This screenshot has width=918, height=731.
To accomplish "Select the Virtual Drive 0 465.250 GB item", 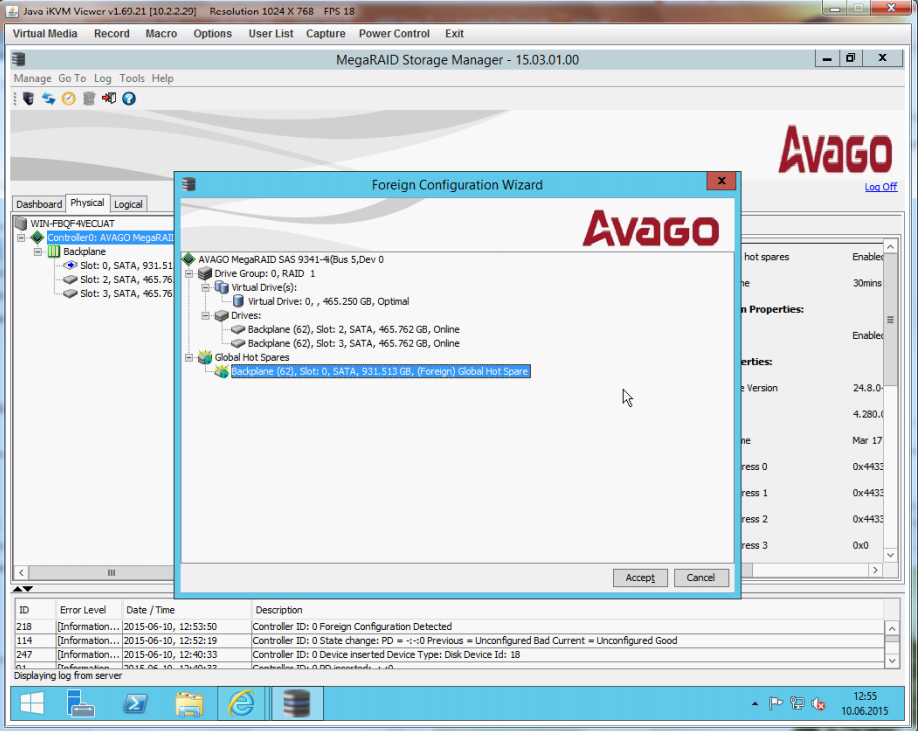I will pyautogui.click(x=328, y=301).
